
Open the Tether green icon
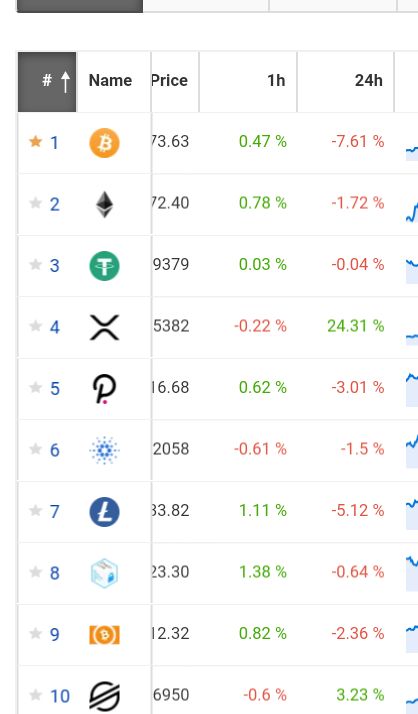104,266
